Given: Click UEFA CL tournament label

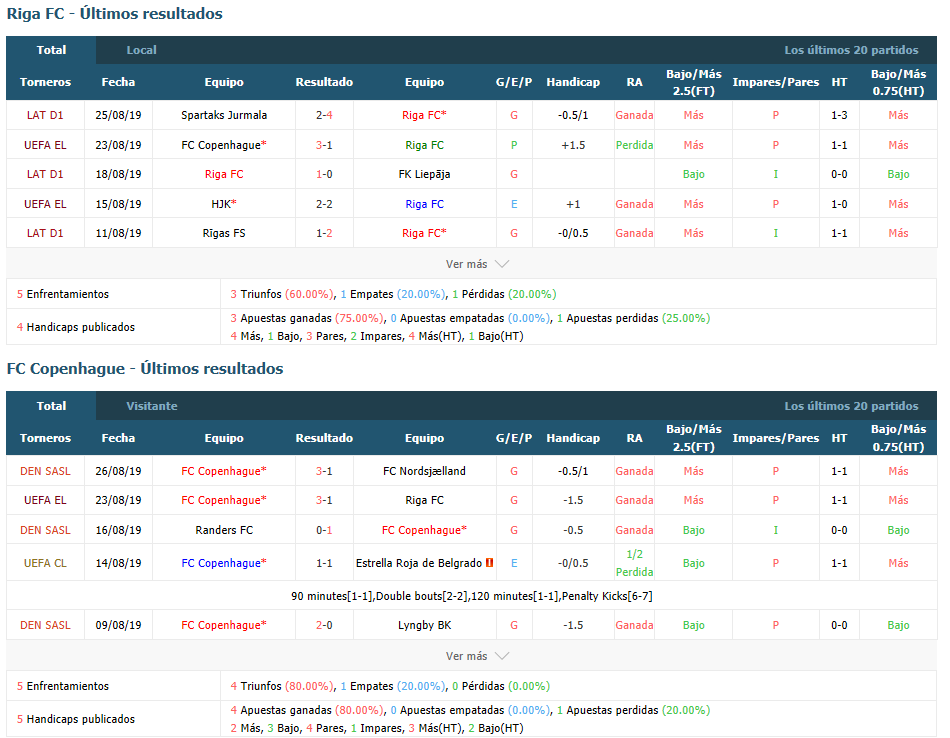Looking at the screenshot, I should pyautogui.click(x=45, y=563).
